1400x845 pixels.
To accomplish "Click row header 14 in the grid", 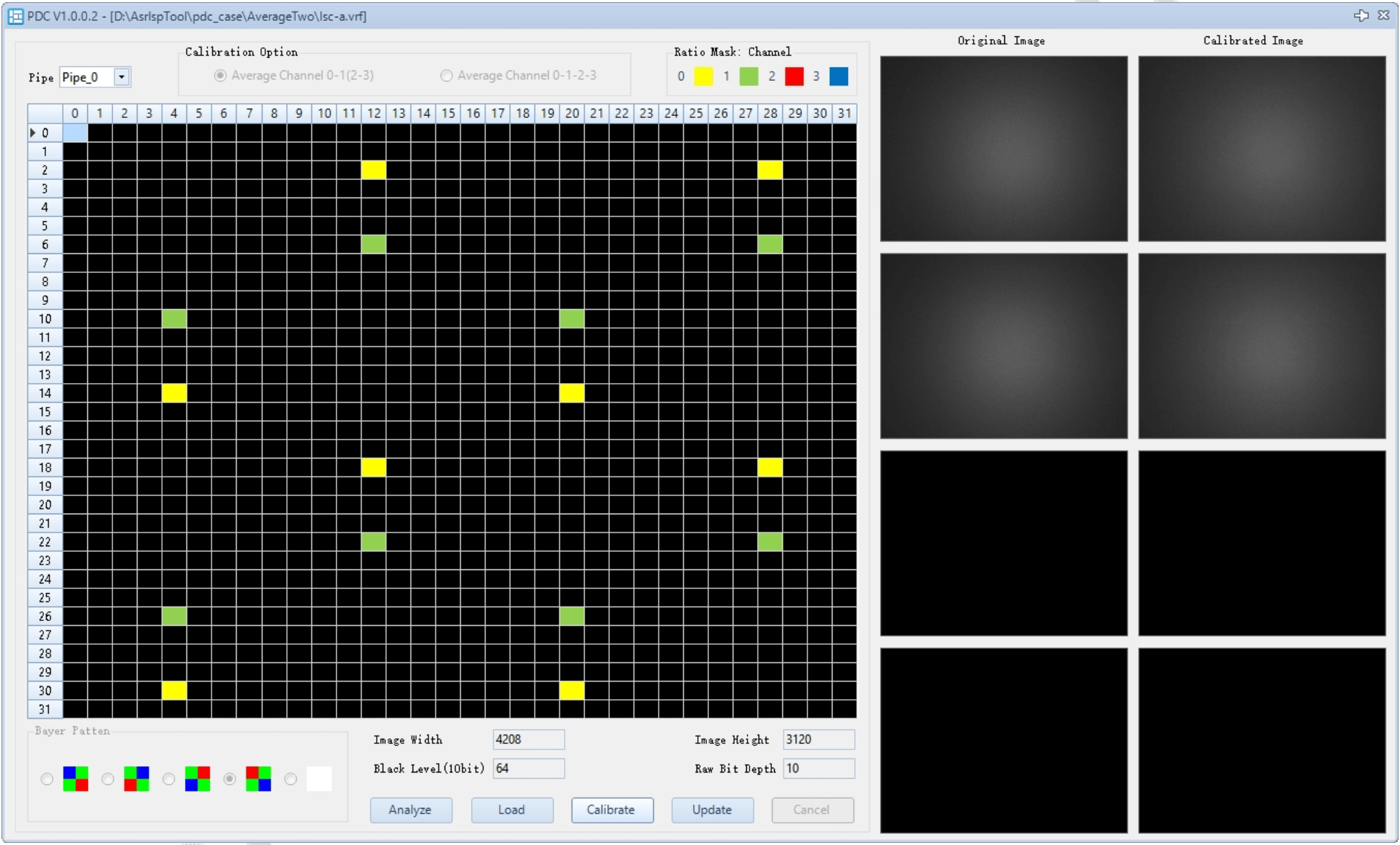I will pos(45,394).
